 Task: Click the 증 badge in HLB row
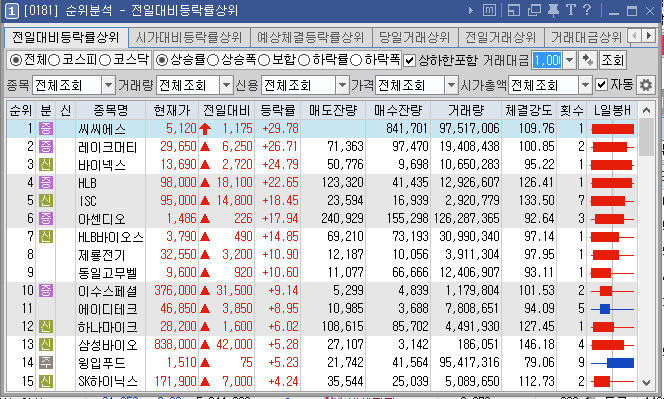pos(46,183)
